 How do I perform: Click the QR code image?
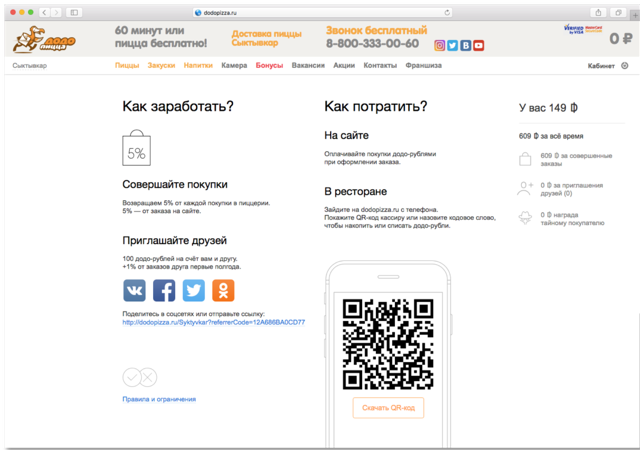coord(388,344)
